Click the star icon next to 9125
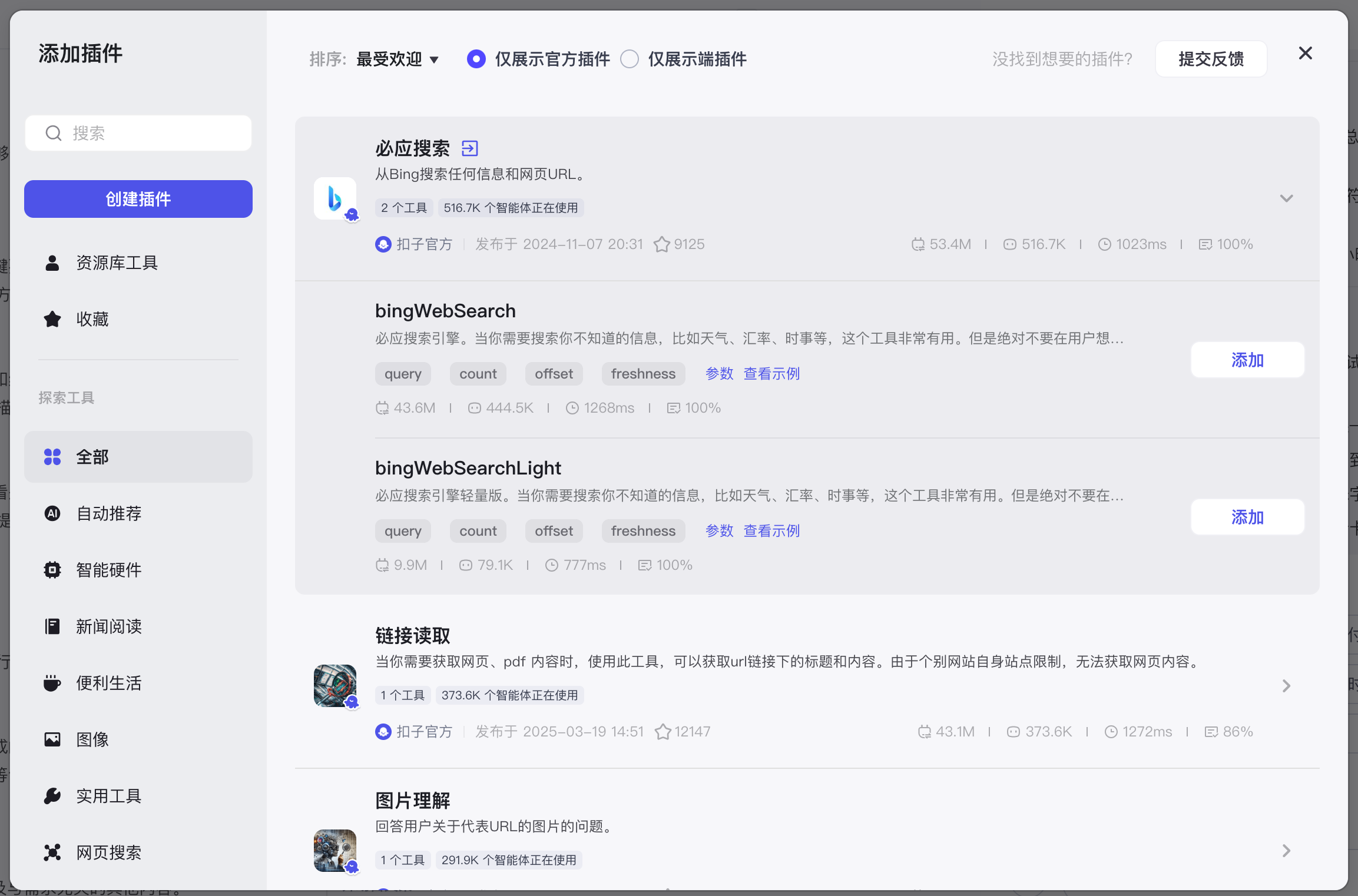Viewport: 1358px width, 896px height. tap(661, 244)
